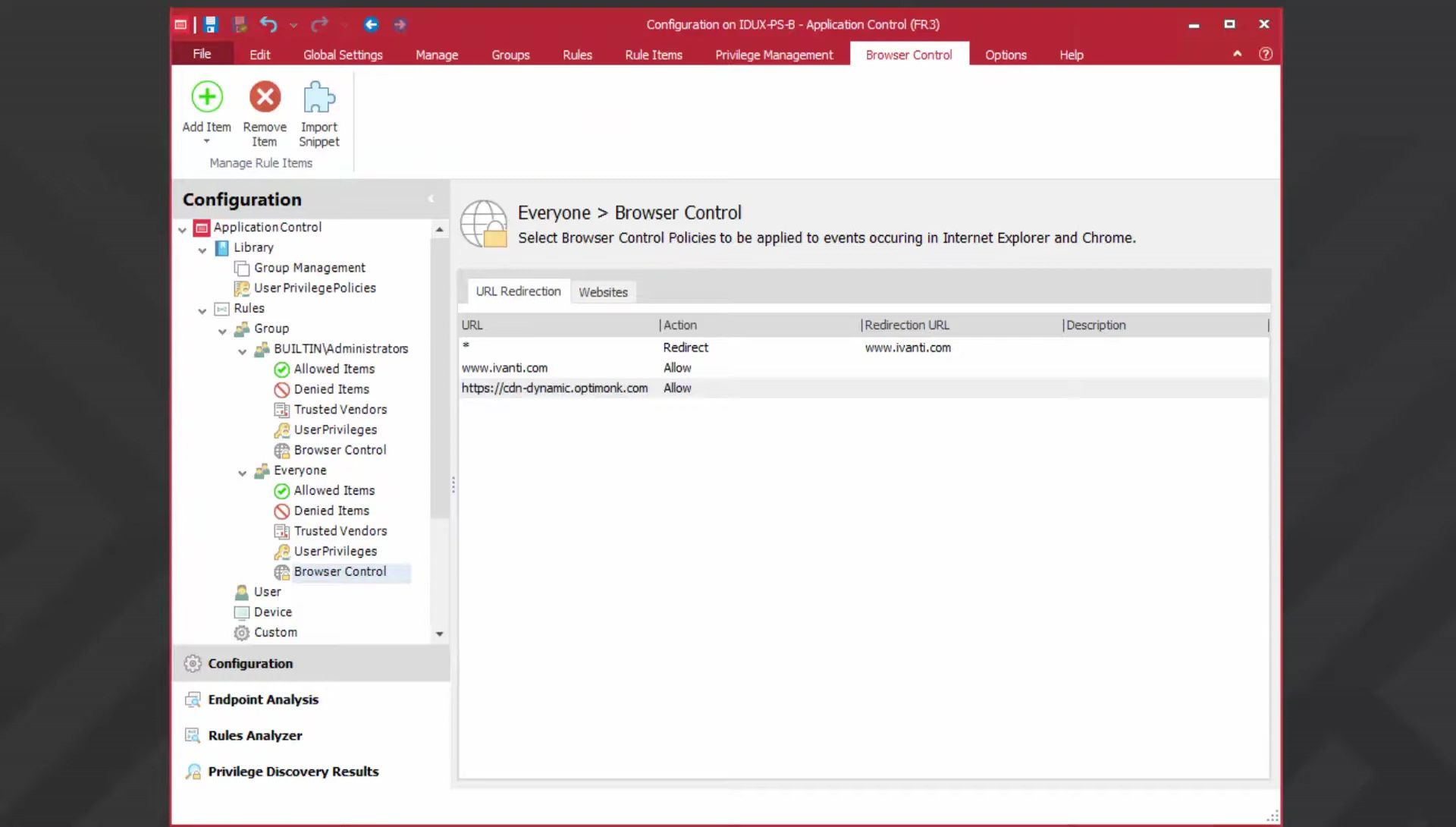Click the Save As icon in title bar

(240, 24)
